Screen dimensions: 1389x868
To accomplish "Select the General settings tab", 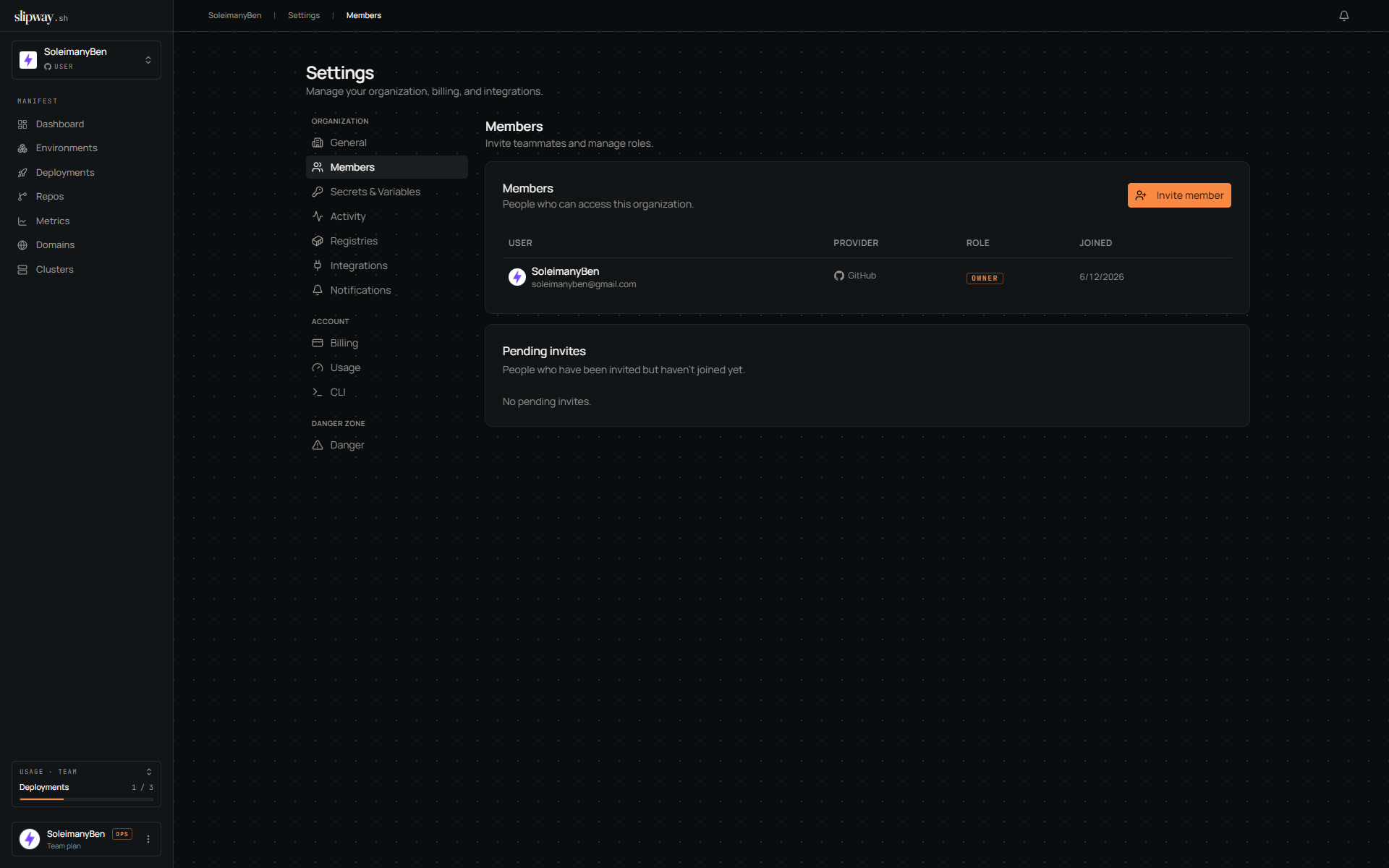I will coord(387,142).
